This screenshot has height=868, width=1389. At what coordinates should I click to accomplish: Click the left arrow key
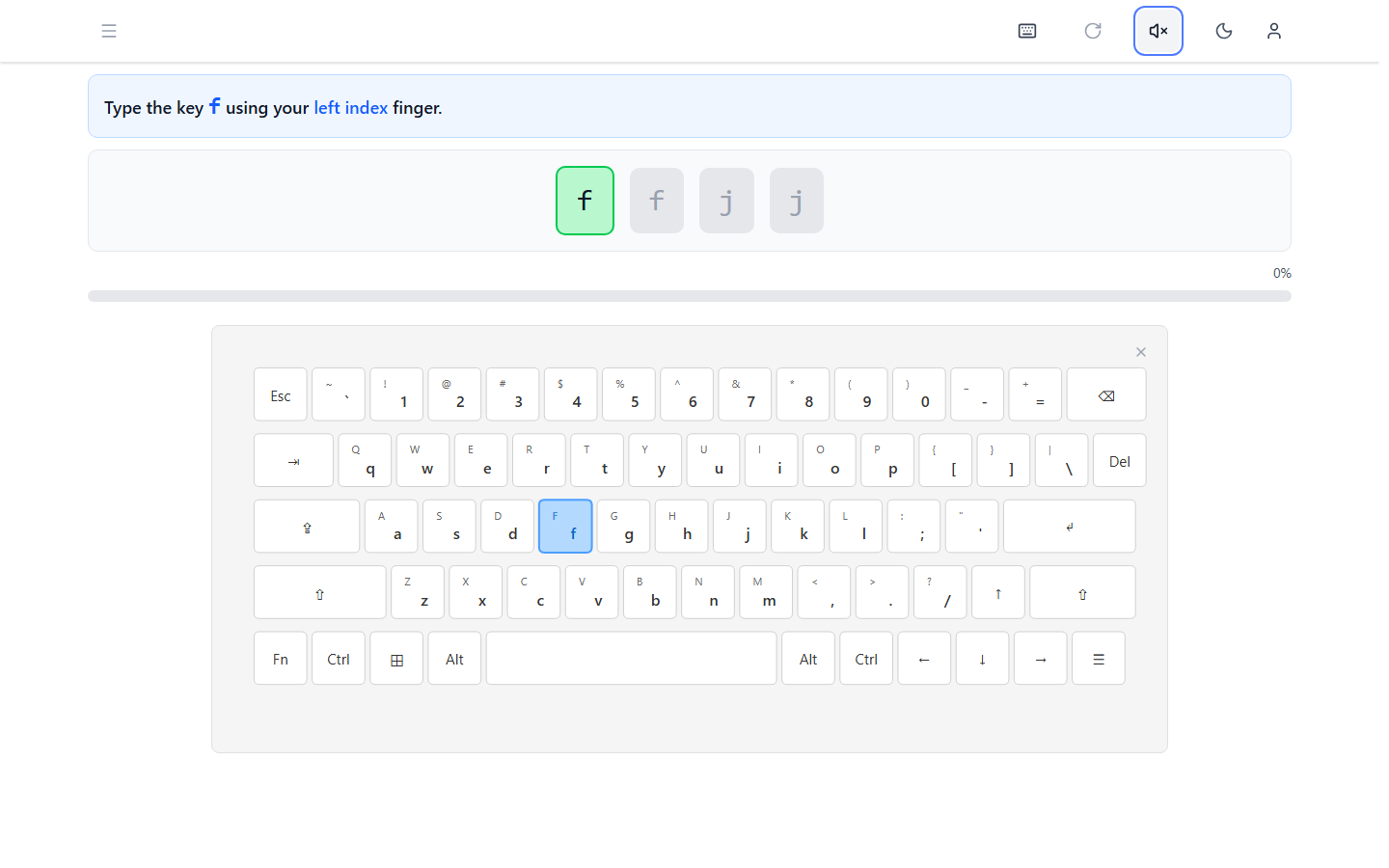tap(924, 659)
